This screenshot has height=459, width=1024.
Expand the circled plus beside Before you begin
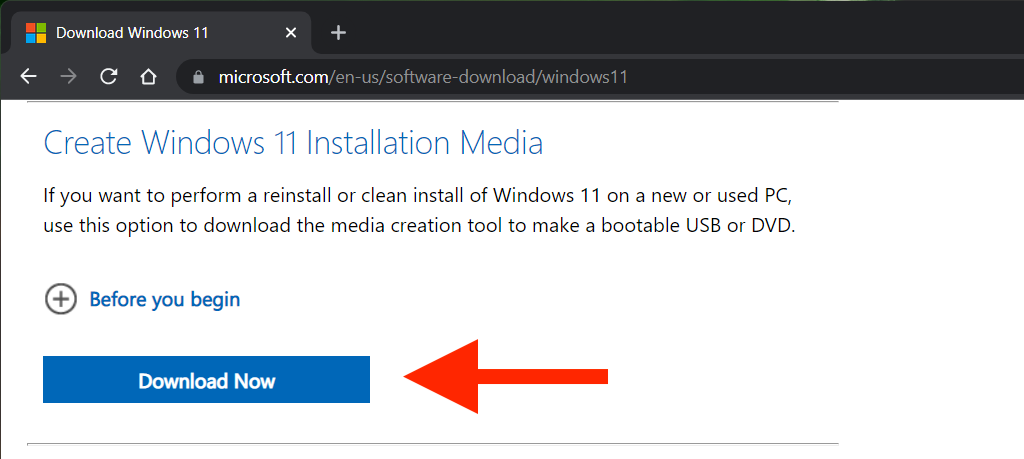tap(60, 299)
